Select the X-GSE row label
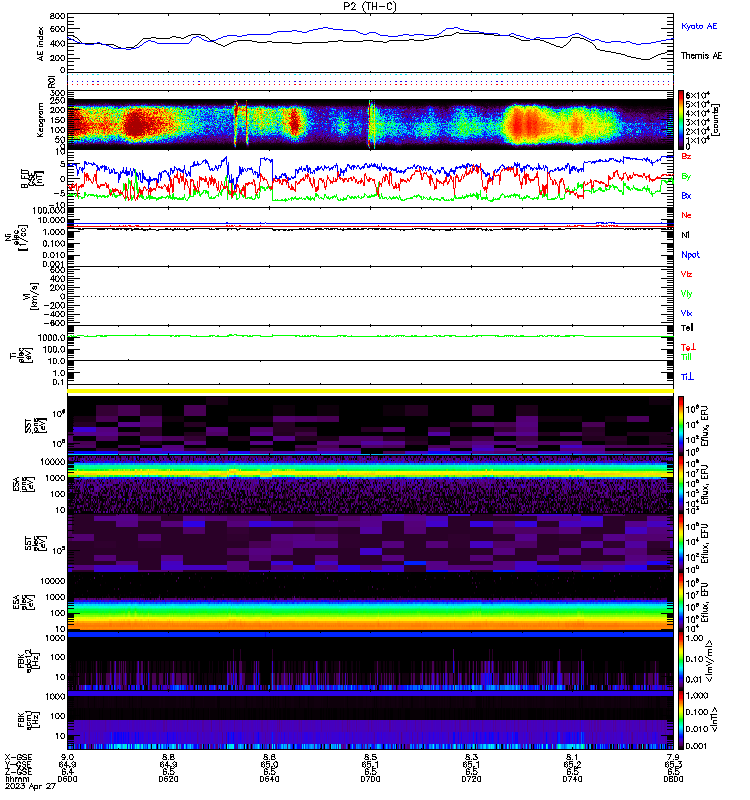The height and width of the screenshot is (800, 750). (x=18, y=757)
